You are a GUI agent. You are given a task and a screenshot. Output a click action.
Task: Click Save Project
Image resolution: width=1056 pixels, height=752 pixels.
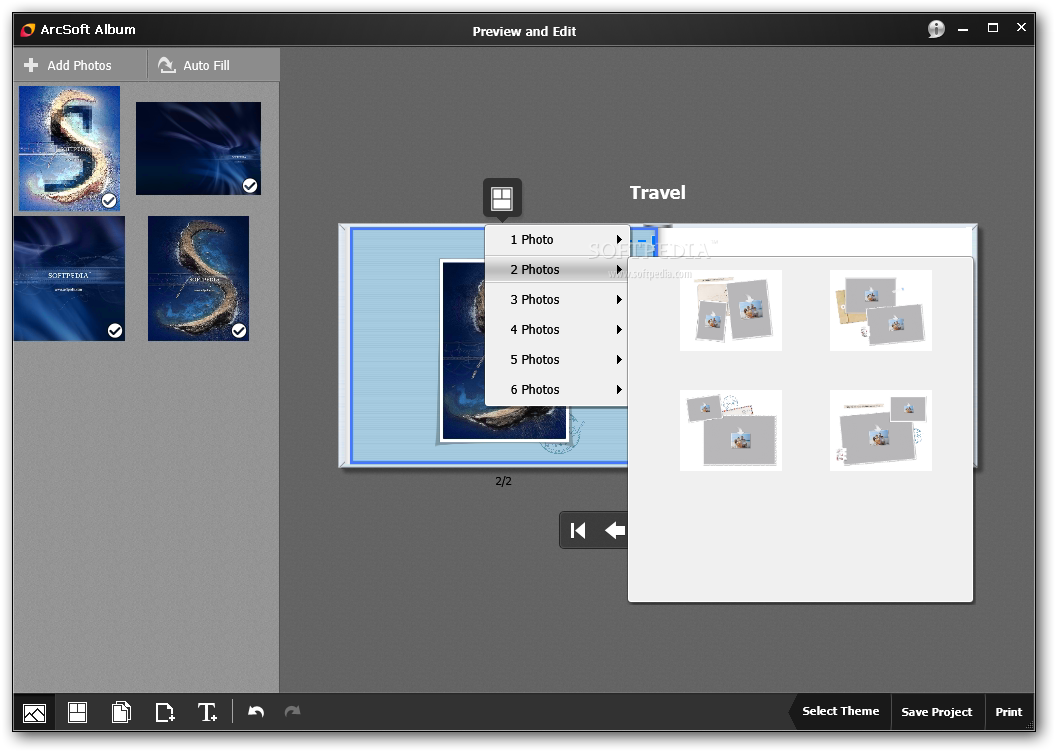937,712
